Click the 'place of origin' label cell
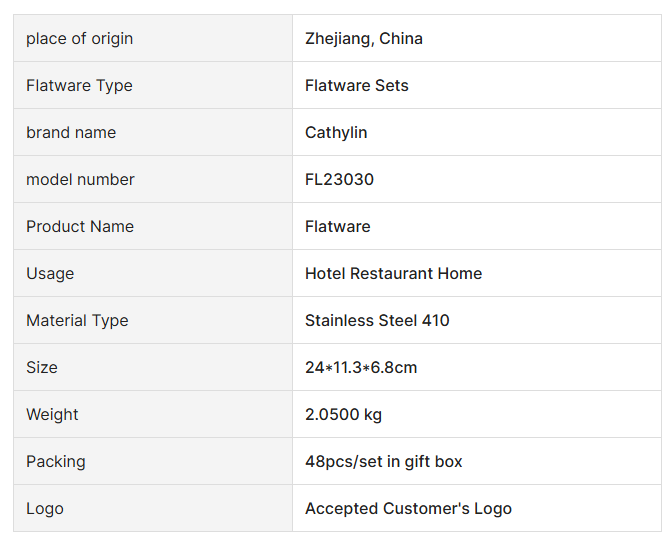Screen dimensions: 670x544 (x=79, y=39)
